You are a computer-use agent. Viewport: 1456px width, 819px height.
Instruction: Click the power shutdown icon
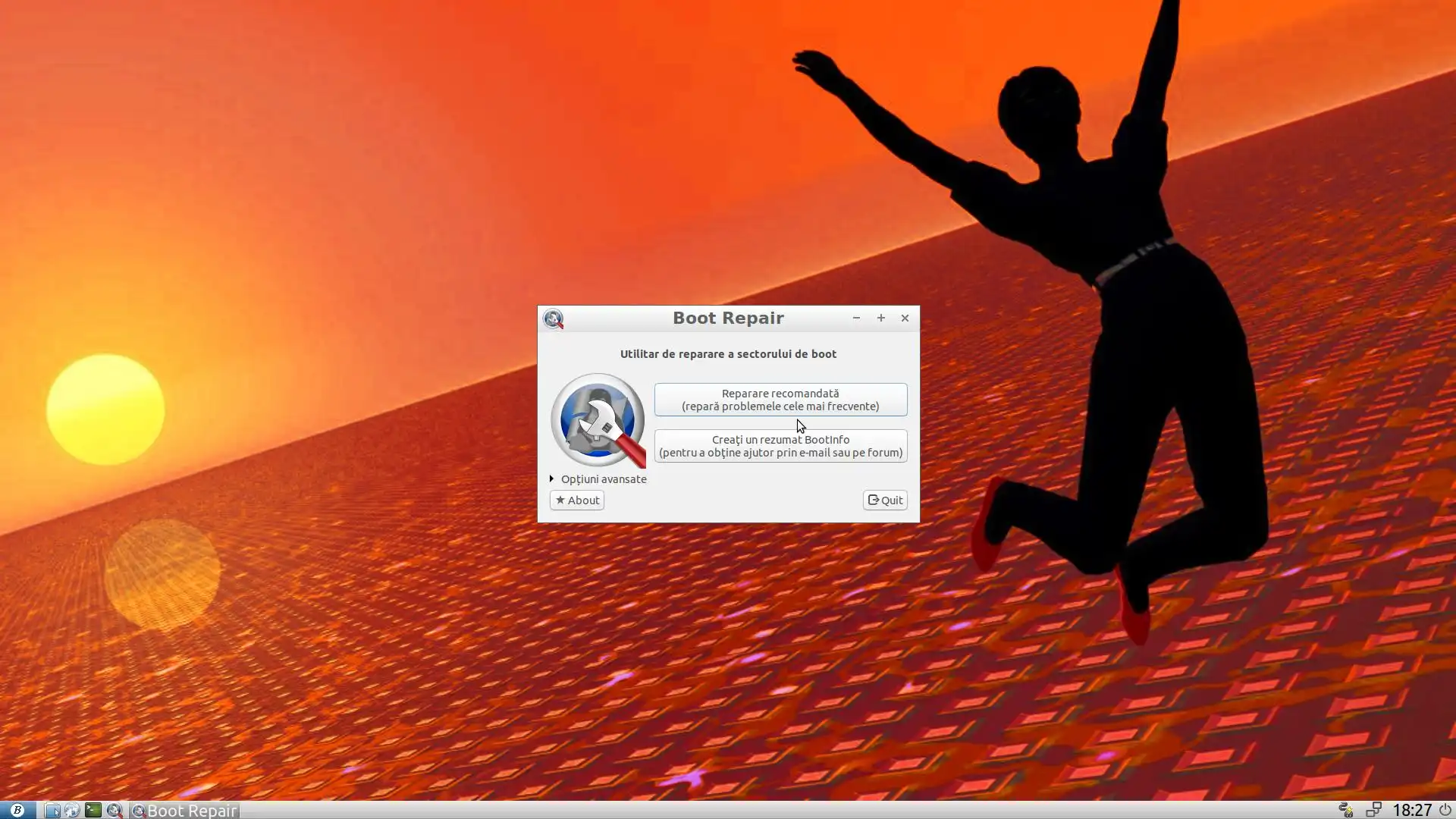pyautogui.click(x=1445, y=810)
